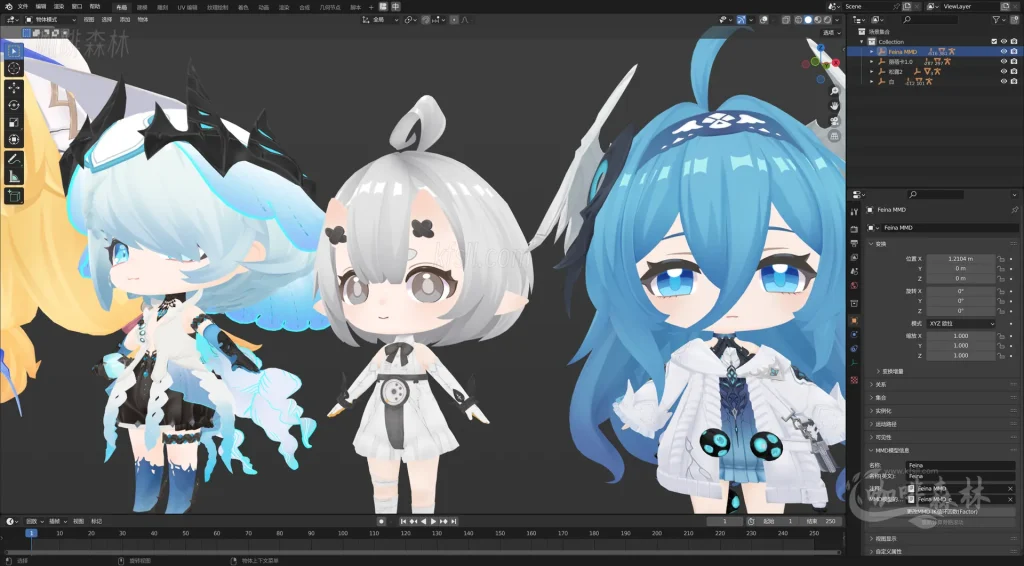This screenshot has width=1024, height=566.
Task: Toggle eye icon for 松露2 object
Action: pyautogui.click(x=1004, y=71)
